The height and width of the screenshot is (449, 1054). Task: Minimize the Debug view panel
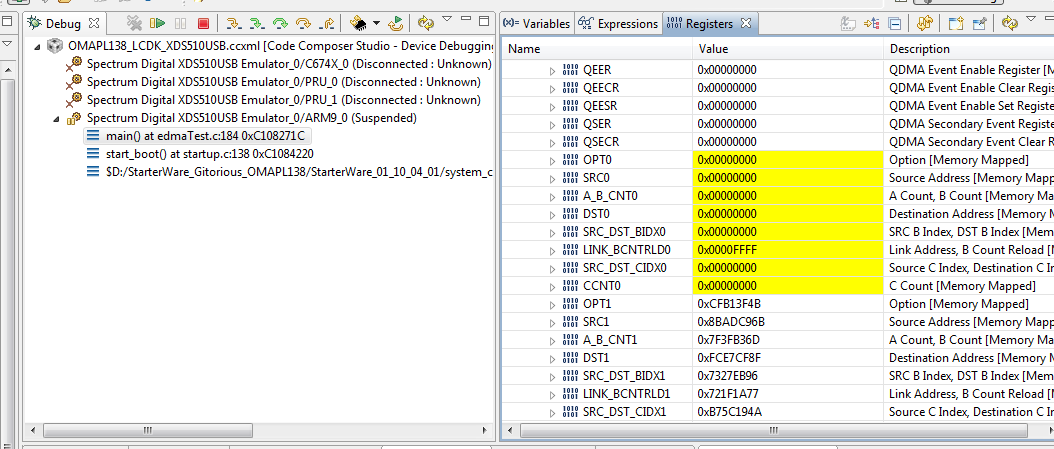tap(465, 20)
